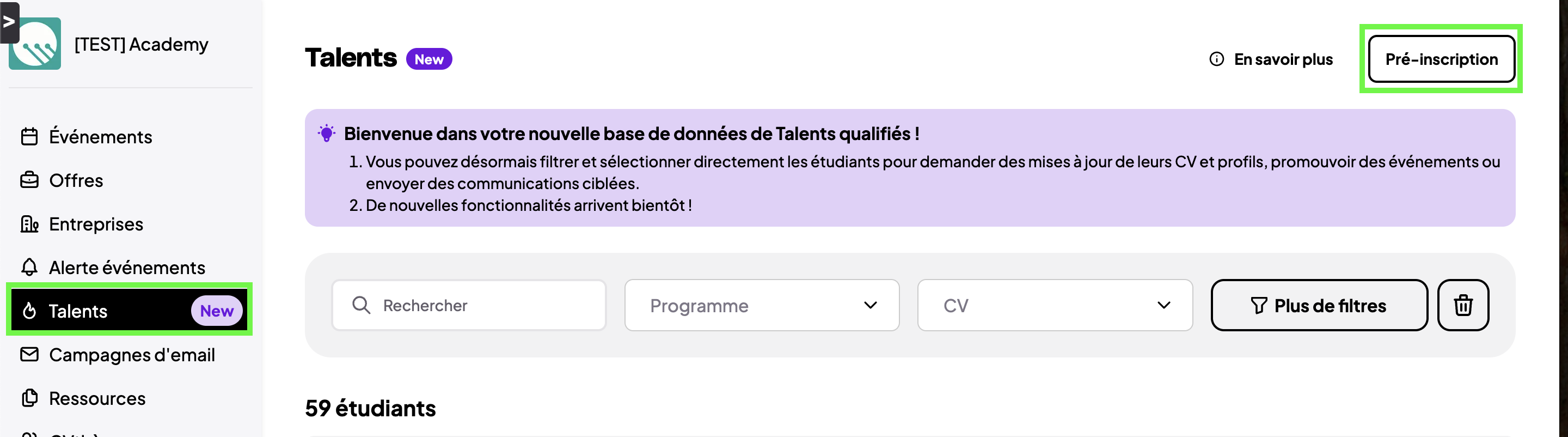Screen dimensions: 1568x437
Task: Click the bell icon for Alerte événements
Action: (29, 268)
